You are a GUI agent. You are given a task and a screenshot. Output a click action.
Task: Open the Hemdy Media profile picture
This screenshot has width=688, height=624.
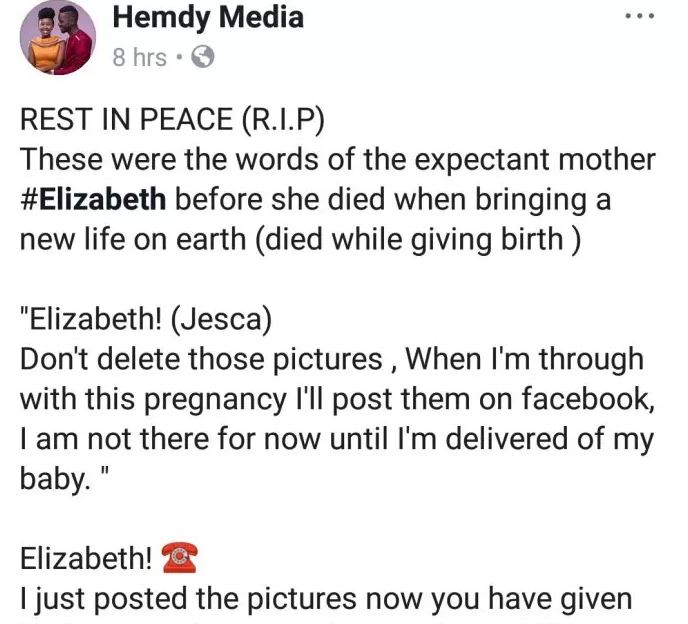pos(57,38)
